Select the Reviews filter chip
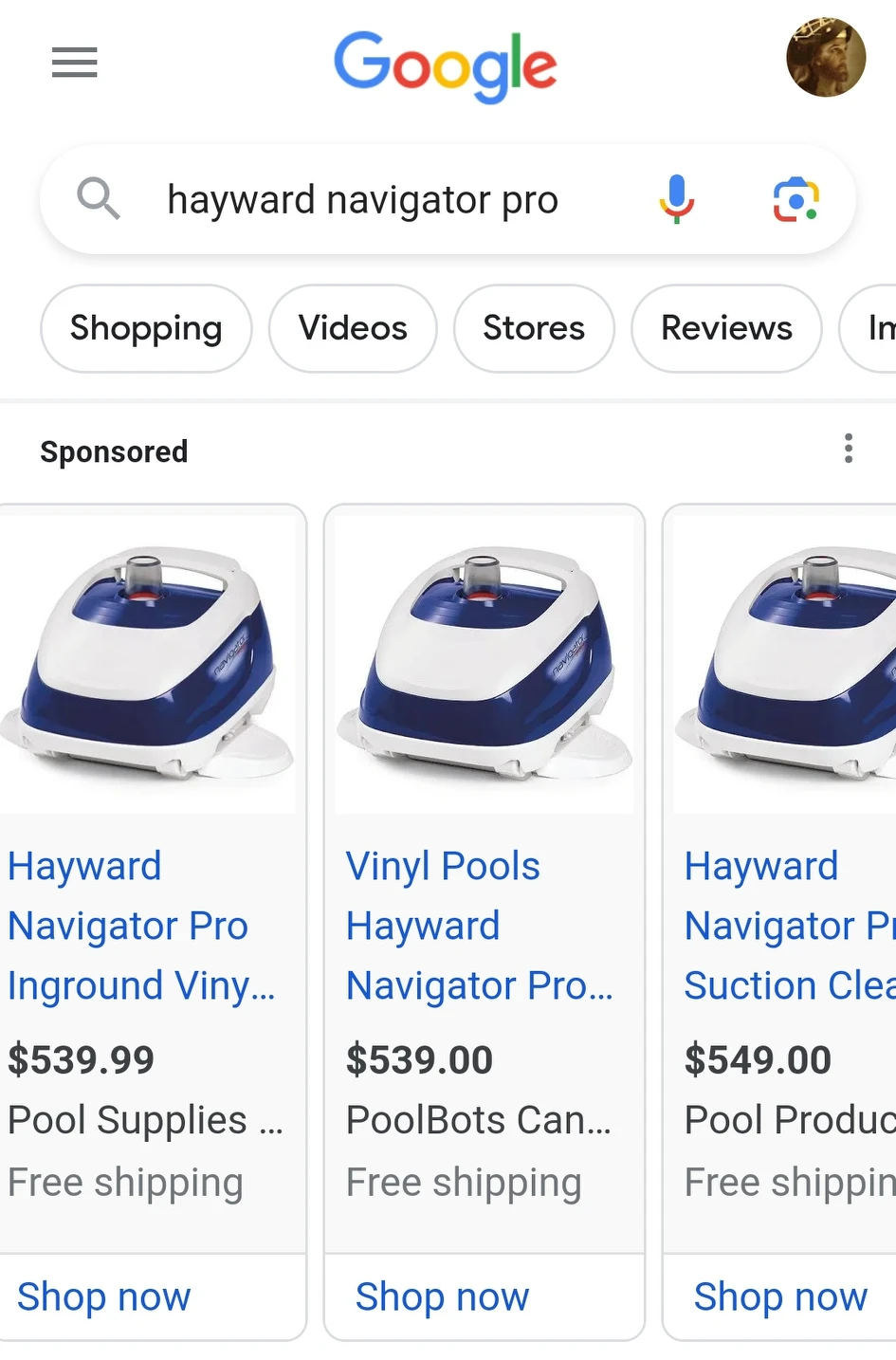The image size is (896, 1360). click(725, 328)
